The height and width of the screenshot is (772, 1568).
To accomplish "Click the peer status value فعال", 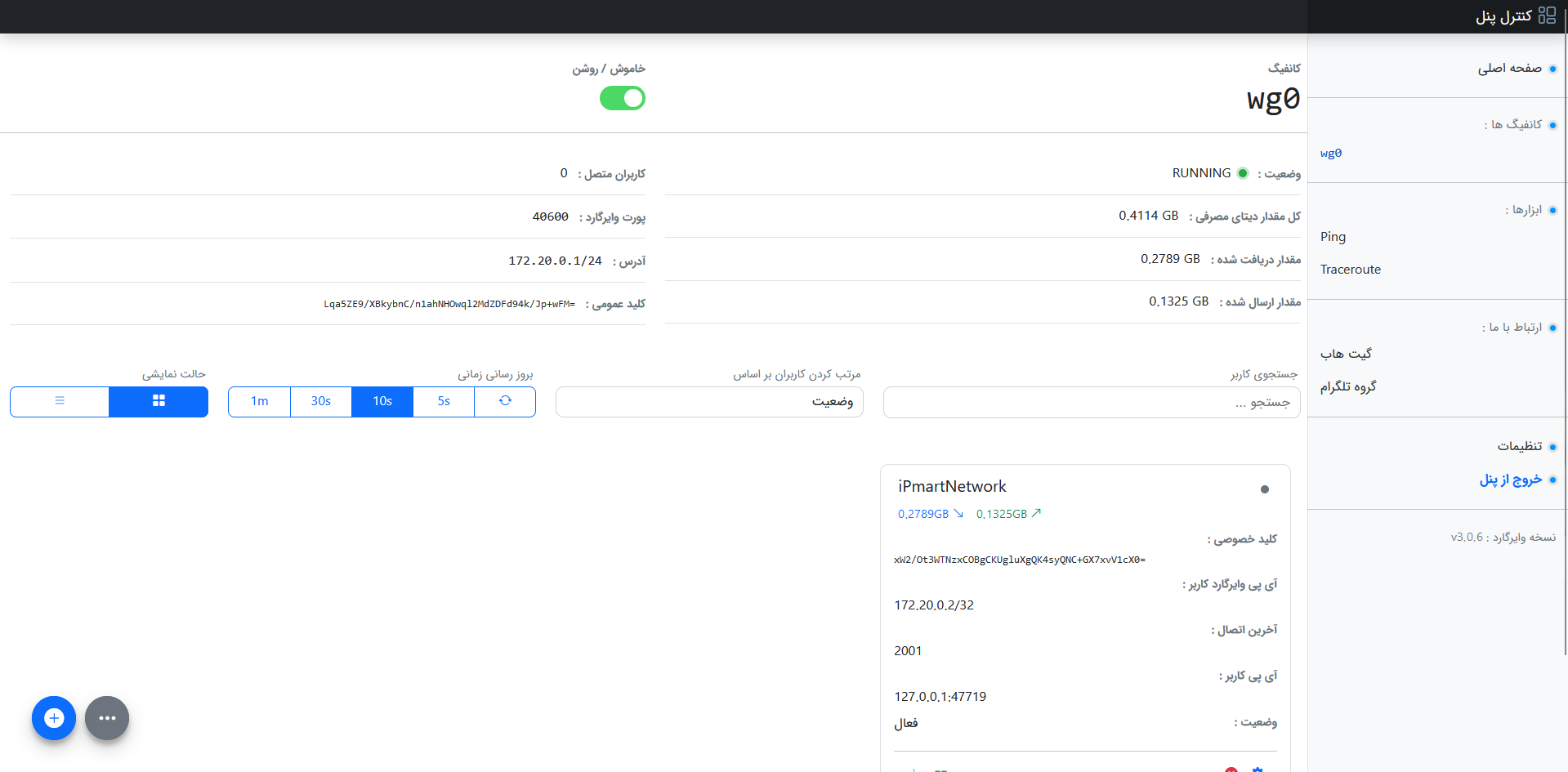I will 906,723.
